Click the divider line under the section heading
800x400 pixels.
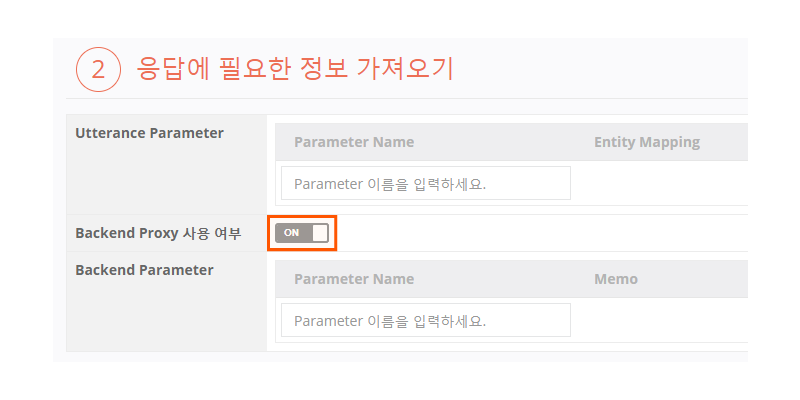(400, 99)
